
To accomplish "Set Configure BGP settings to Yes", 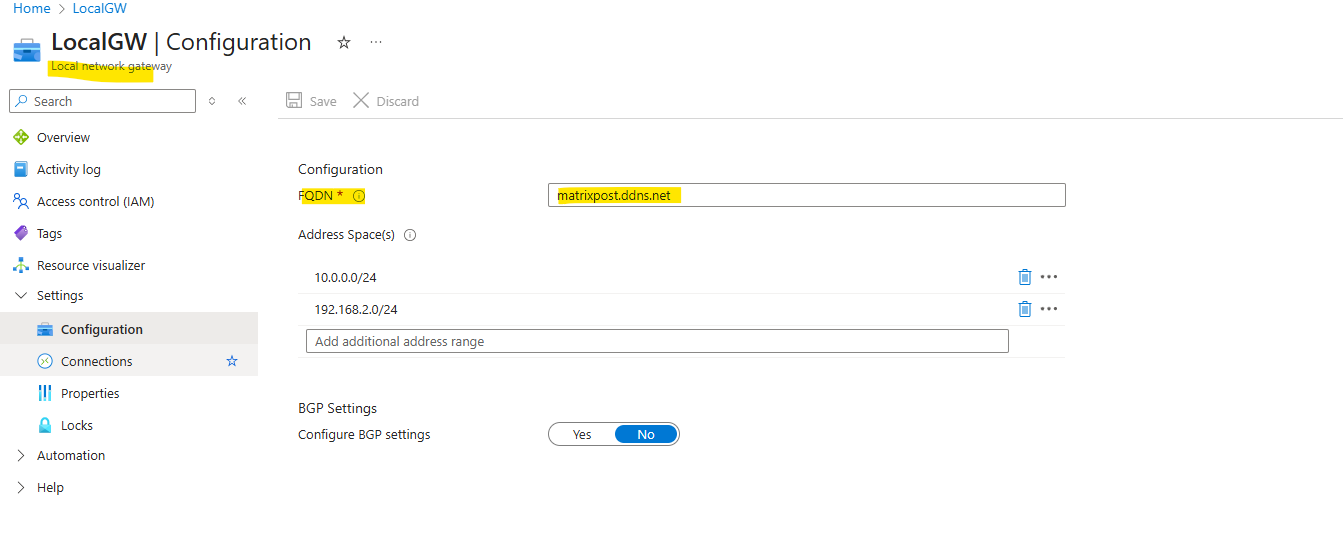I will [582, 434].
